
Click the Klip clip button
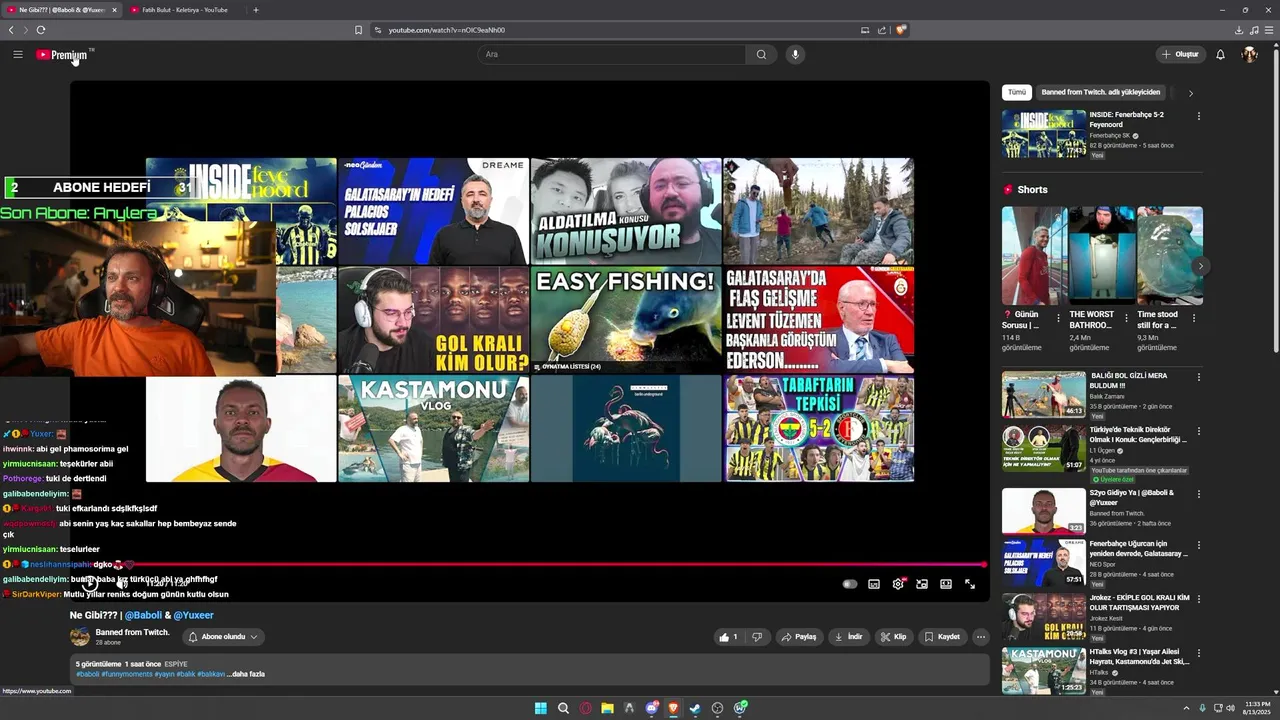[894, 637]
